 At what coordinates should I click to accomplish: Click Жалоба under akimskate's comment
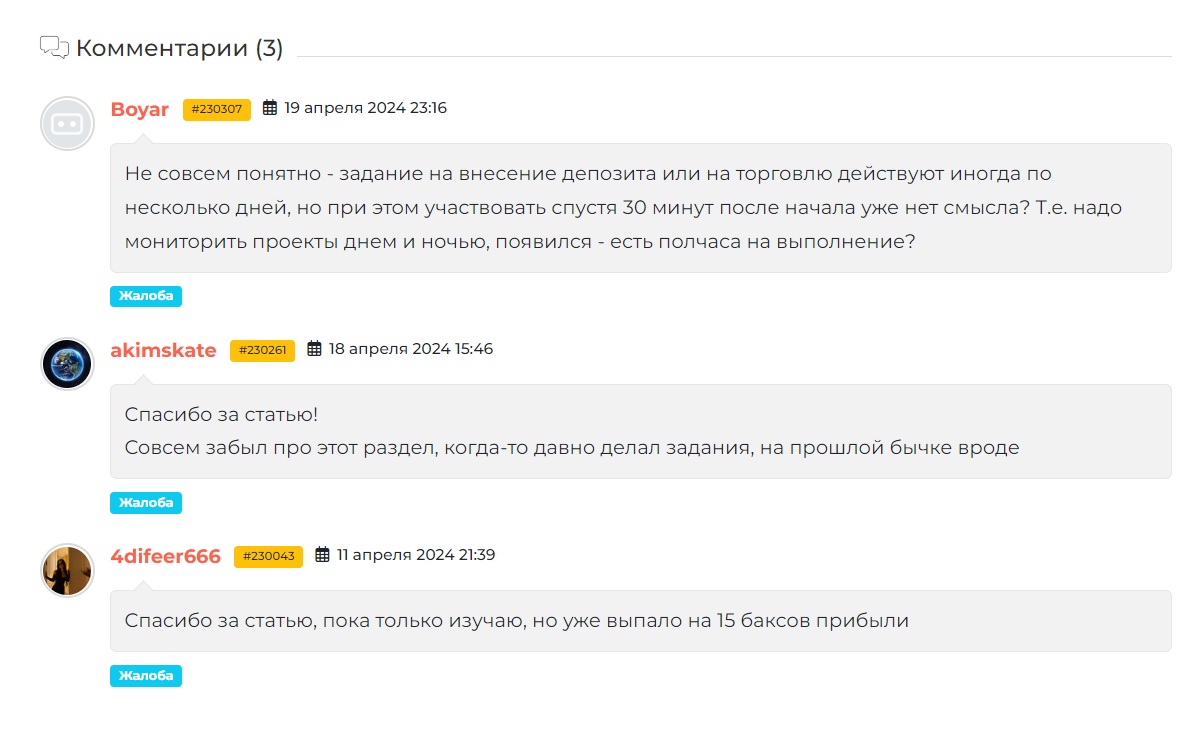145,502
